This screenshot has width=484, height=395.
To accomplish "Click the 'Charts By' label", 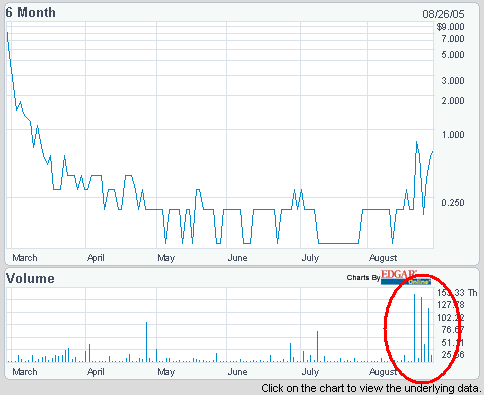I will [363, 278].
